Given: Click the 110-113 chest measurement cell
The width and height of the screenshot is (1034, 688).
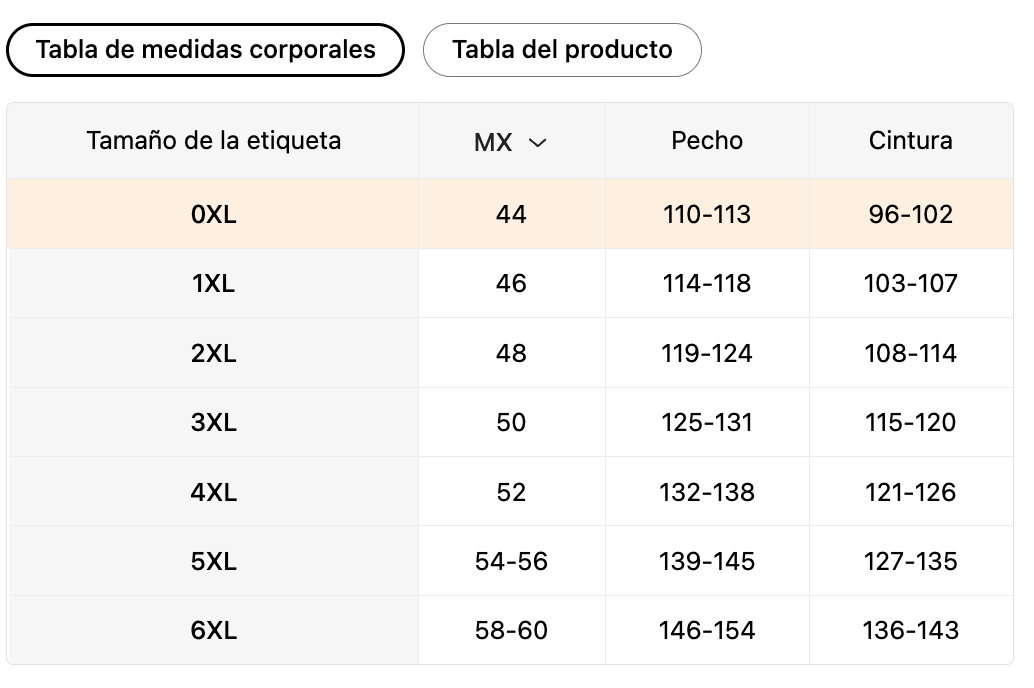Looking at the screenshot, I should tap(707, 214).
